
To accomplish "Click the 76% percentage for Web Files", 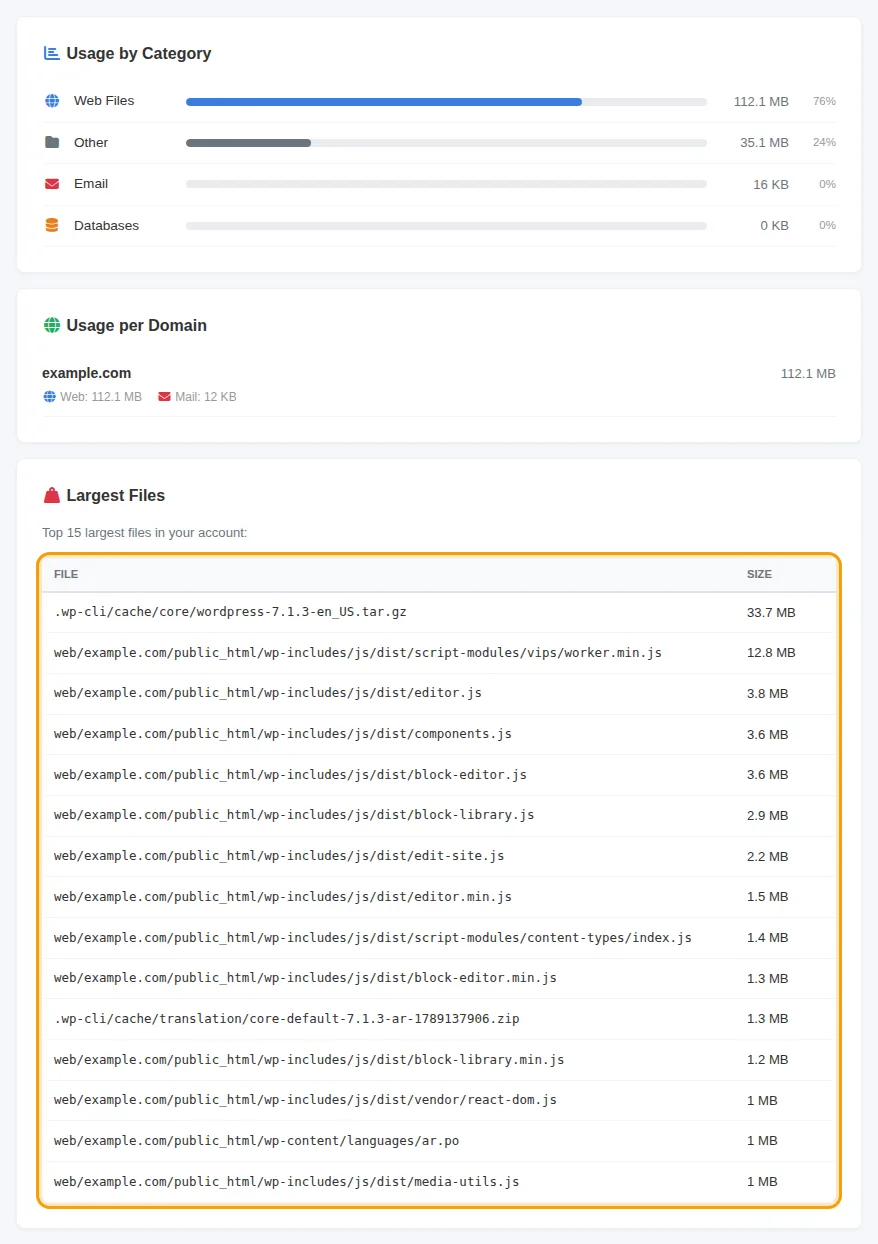I will pos(824,102).
